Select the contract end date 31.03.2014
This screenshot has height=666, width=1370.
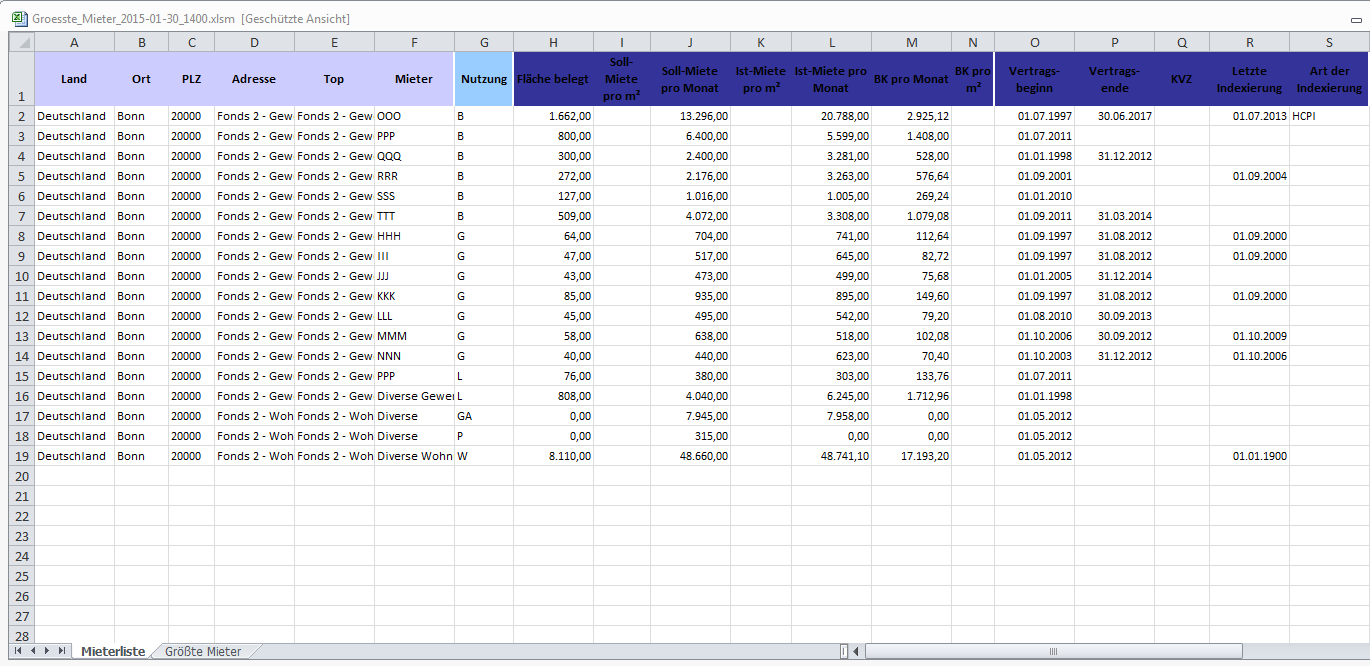(1115, 216)
